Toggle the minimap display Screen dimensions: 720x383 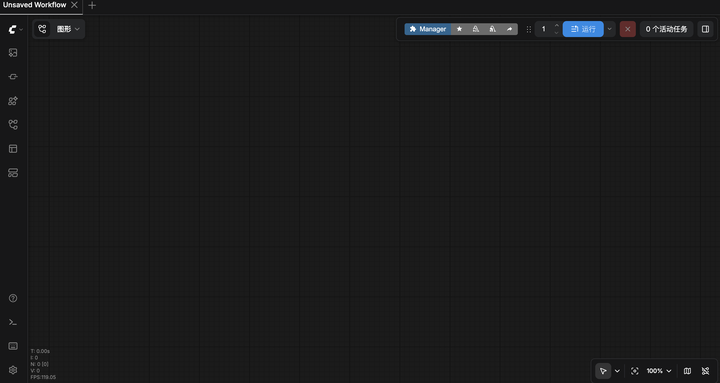point(687,371)
